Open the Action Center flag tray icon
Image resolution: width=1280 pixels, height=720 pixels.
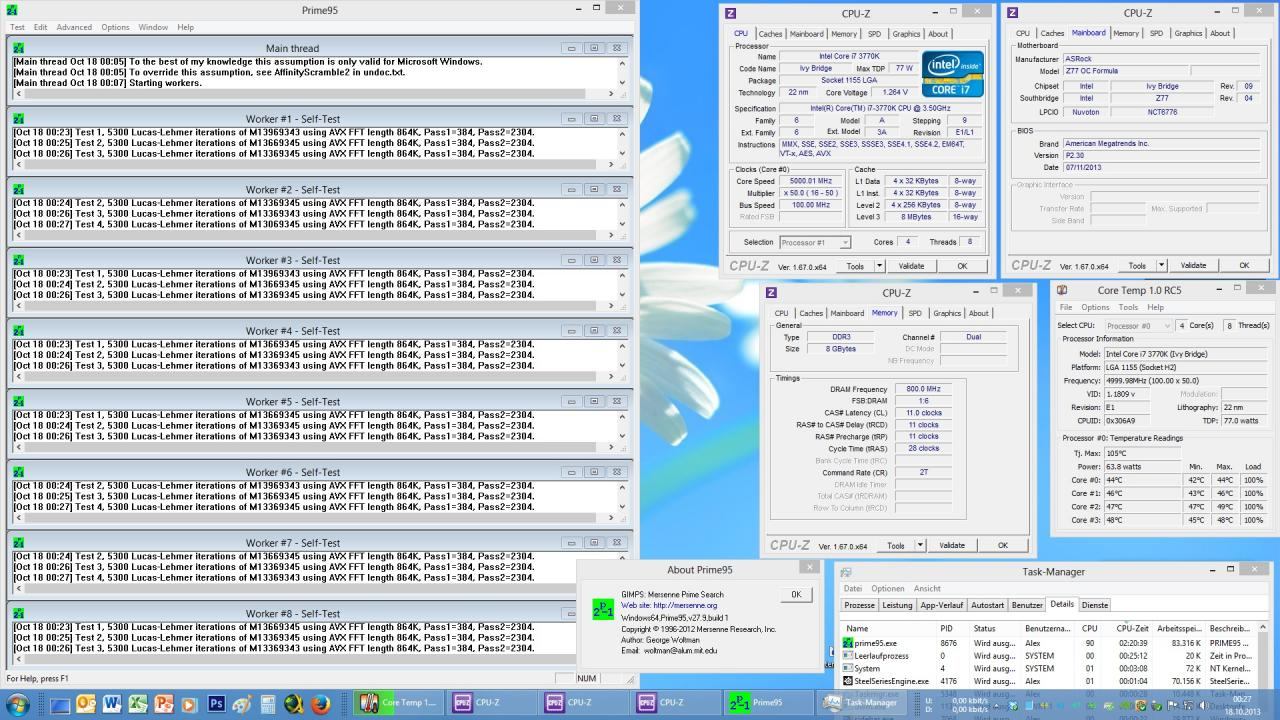coord(1172,704)
